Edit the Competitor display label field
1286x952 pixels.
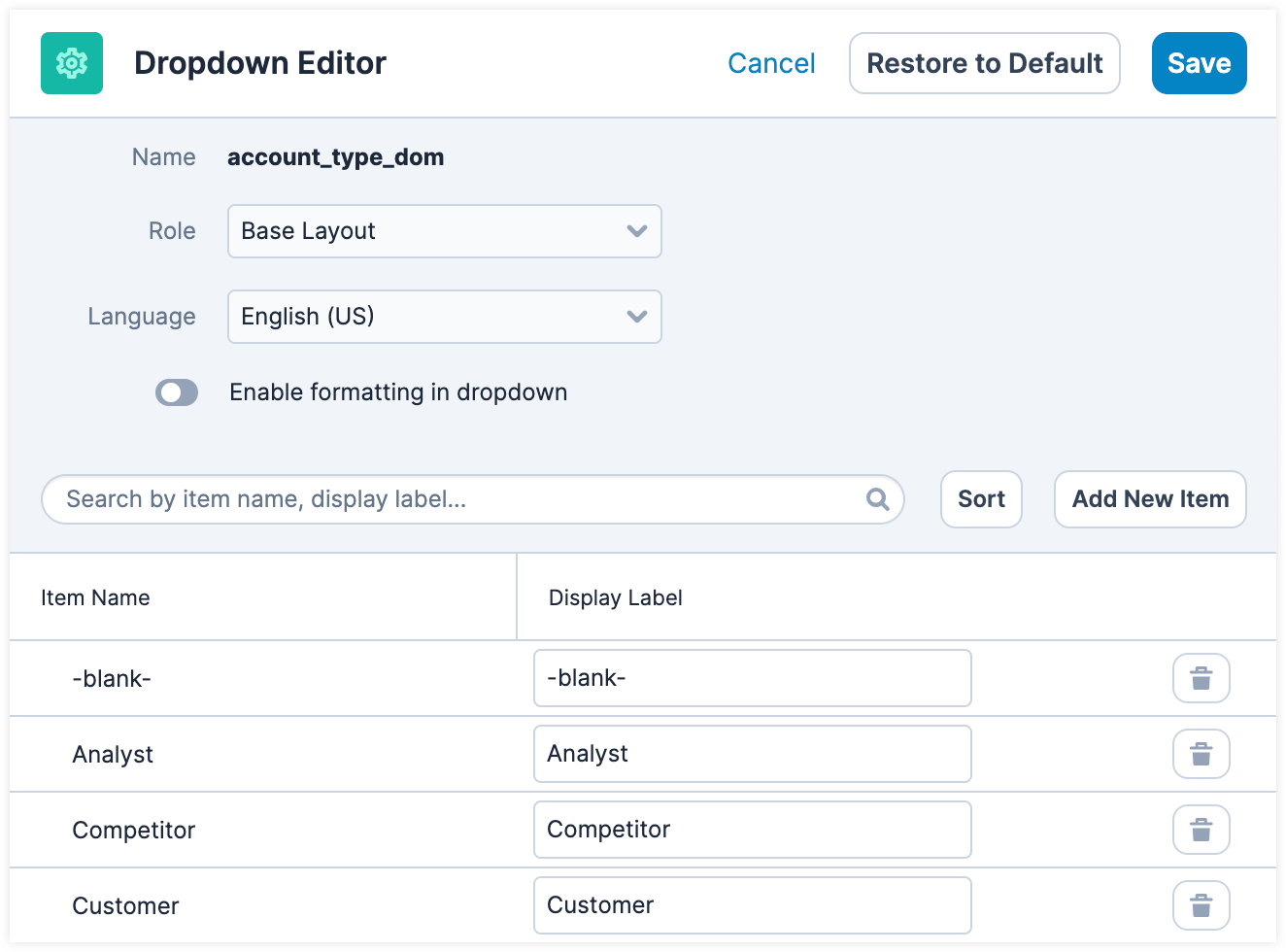pyautogui.click(x=753, y=830)
